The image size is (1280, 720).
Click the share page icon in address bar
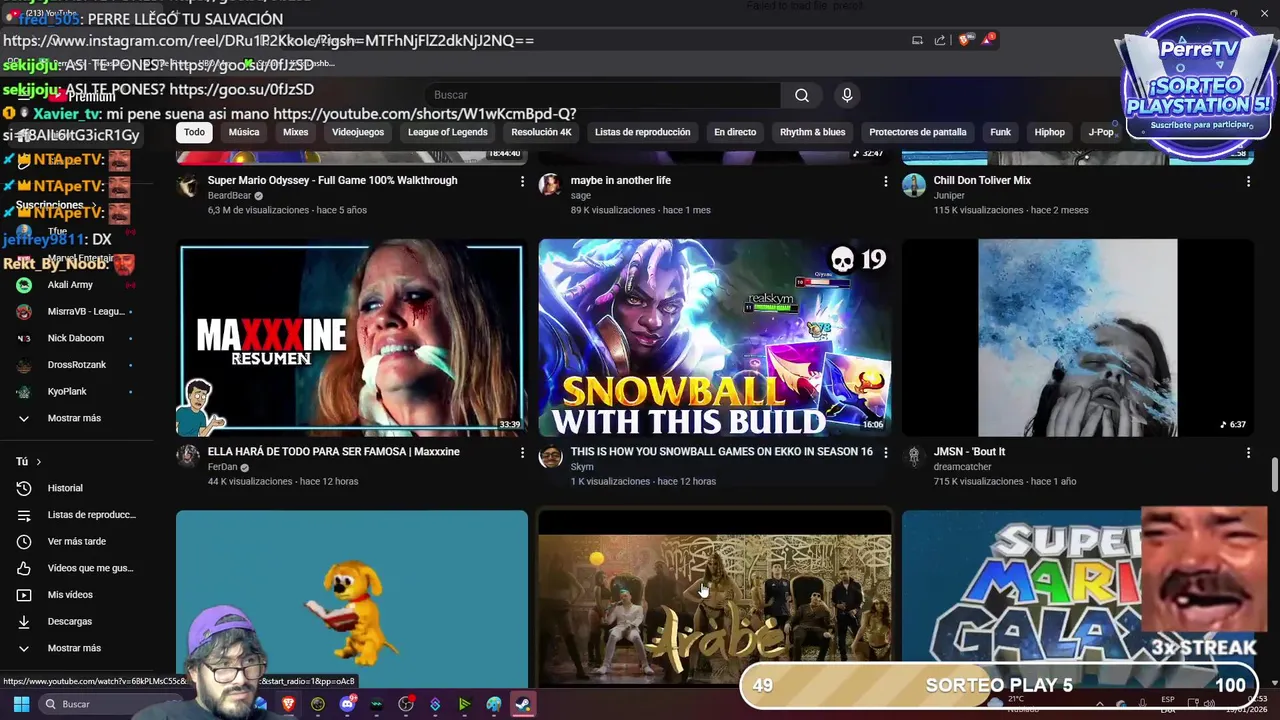pyautogui.click(x=940, y=40)
